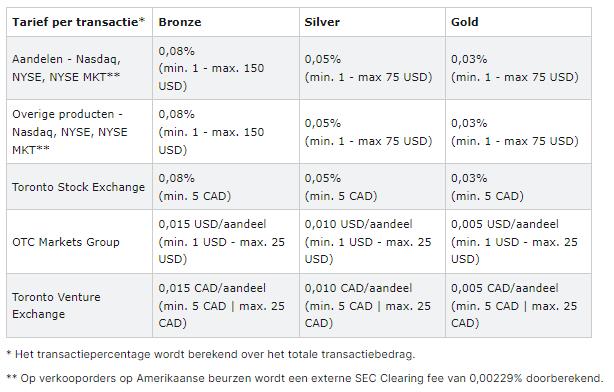Click Gold rate for Overige producten

pyautogui.click(x=515, y=132)
